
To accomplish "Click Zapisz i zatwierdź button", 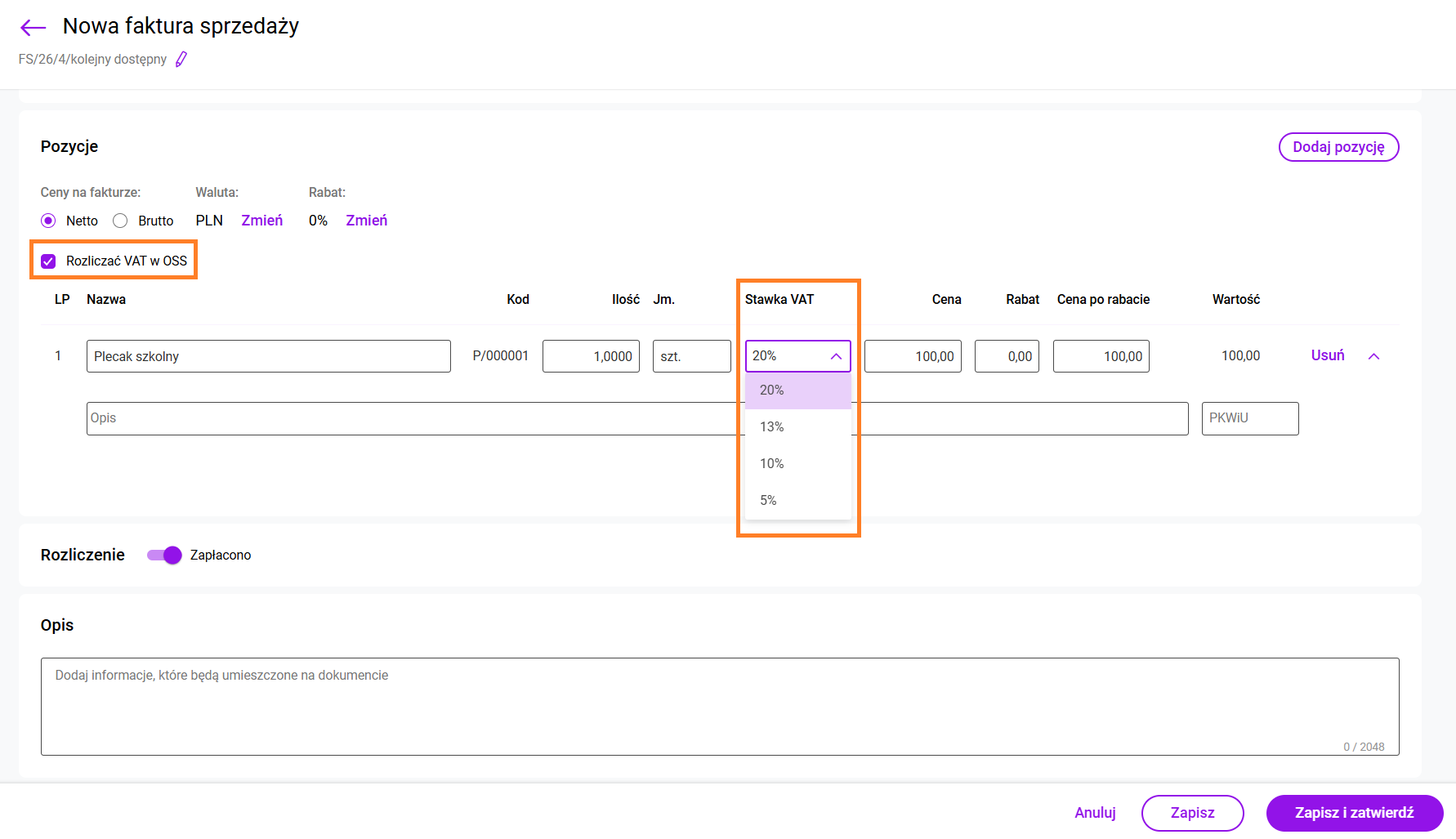I will 1354,813.
